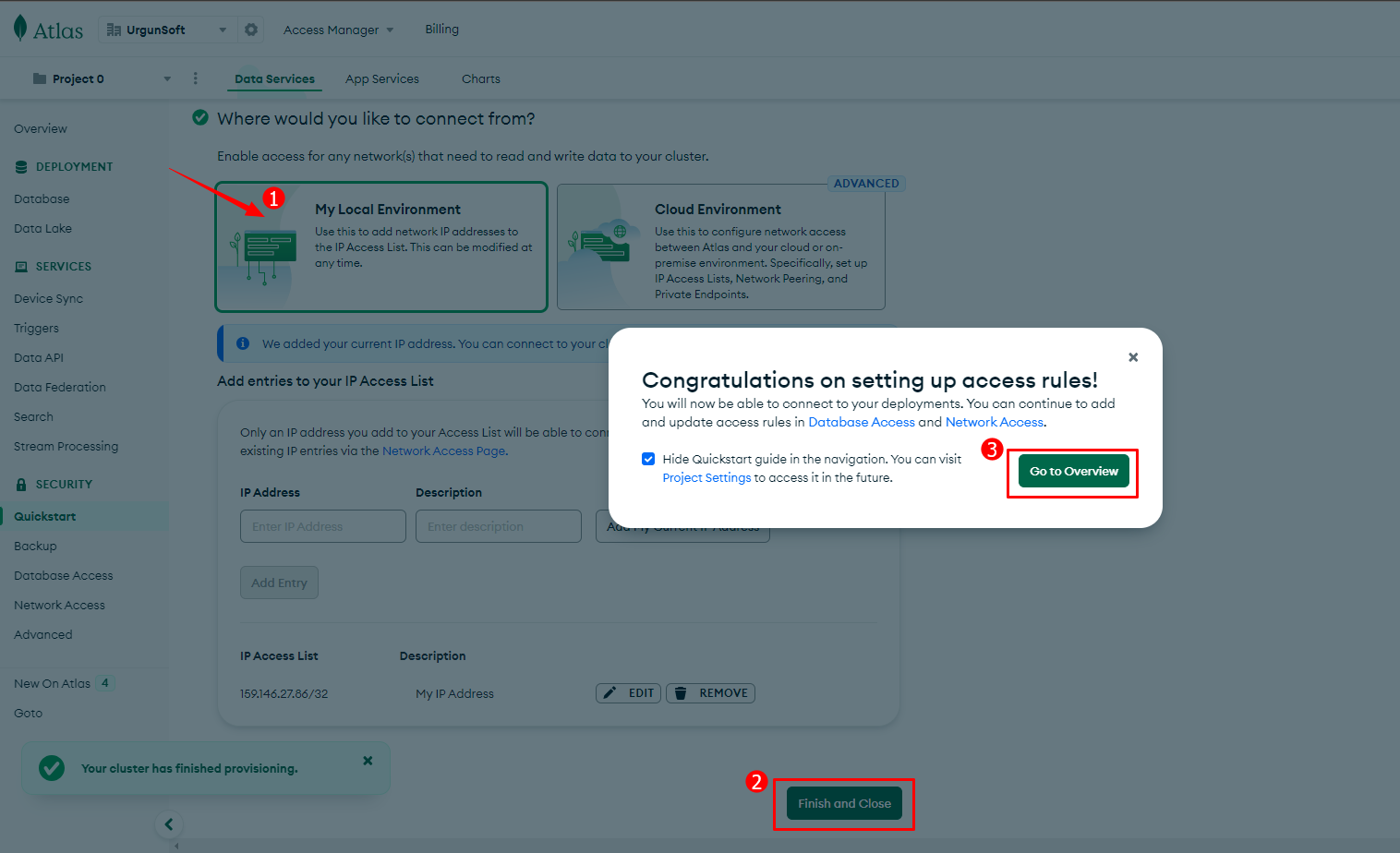The image size is (1400, 853).
Task: Open Goto in the sidebar
Action: (28, 714)
